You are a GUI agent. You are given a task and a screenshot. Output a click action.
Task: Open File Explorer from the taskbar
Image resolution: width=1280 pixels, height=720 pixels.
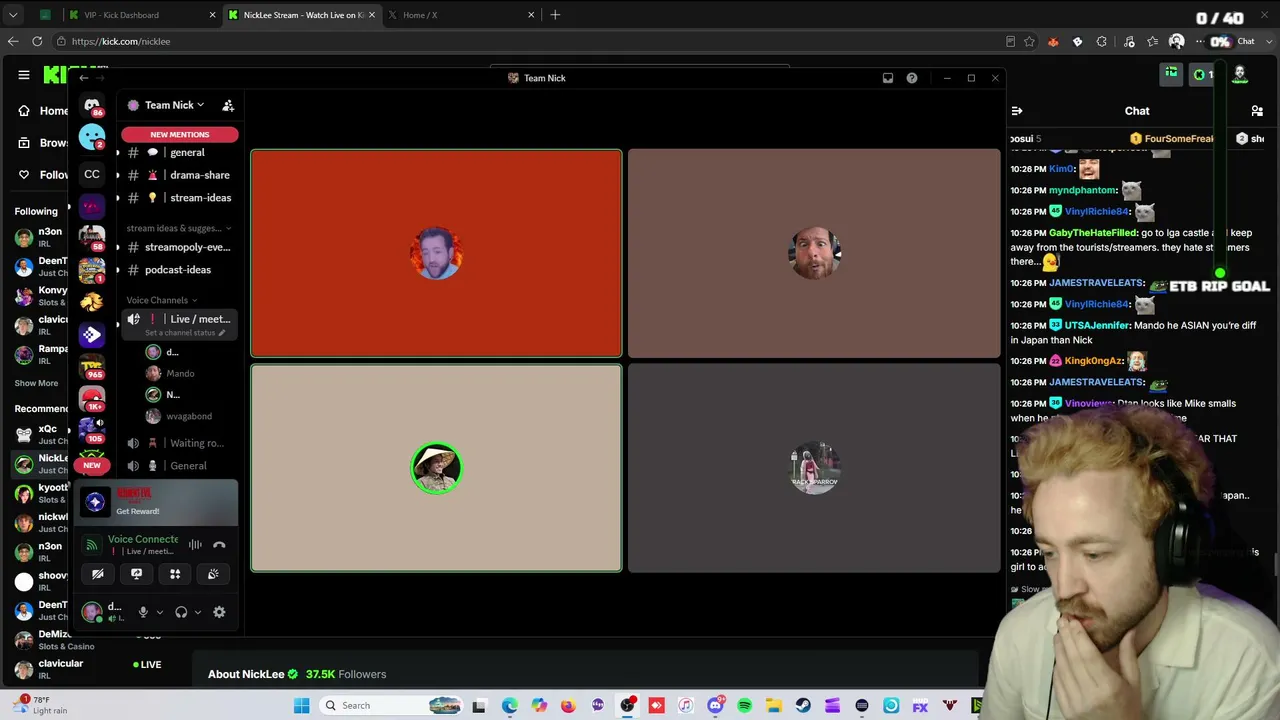point(774,706)
